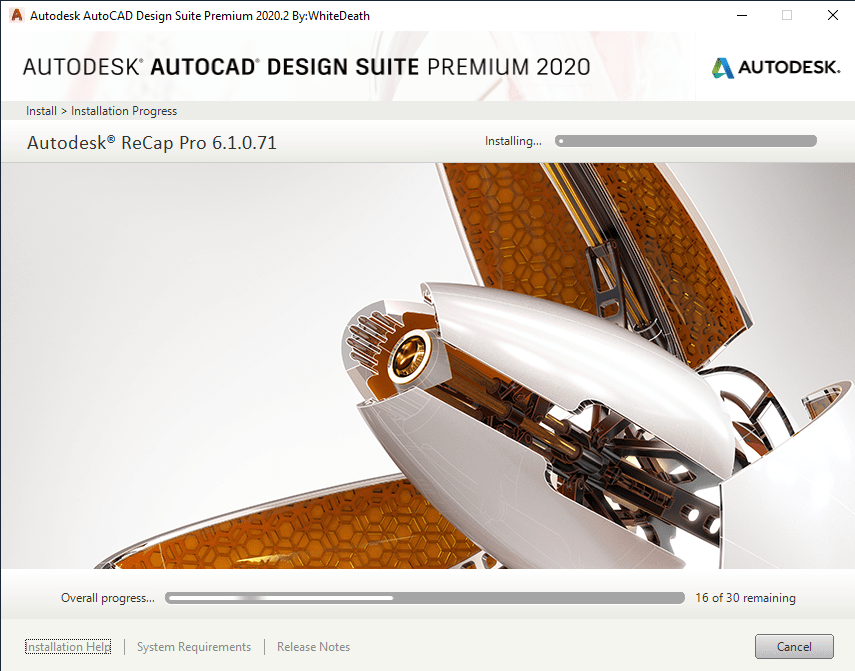
Task: Click 'Autodesk ReCap Pro 6.1.0.71' heading
Action: [152, 143]
